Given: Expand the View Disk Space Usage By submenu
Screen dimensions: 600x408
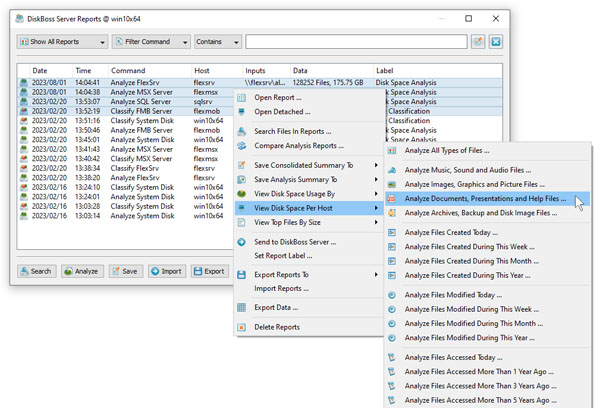Looking at the screenshot, I should (376, 194).
